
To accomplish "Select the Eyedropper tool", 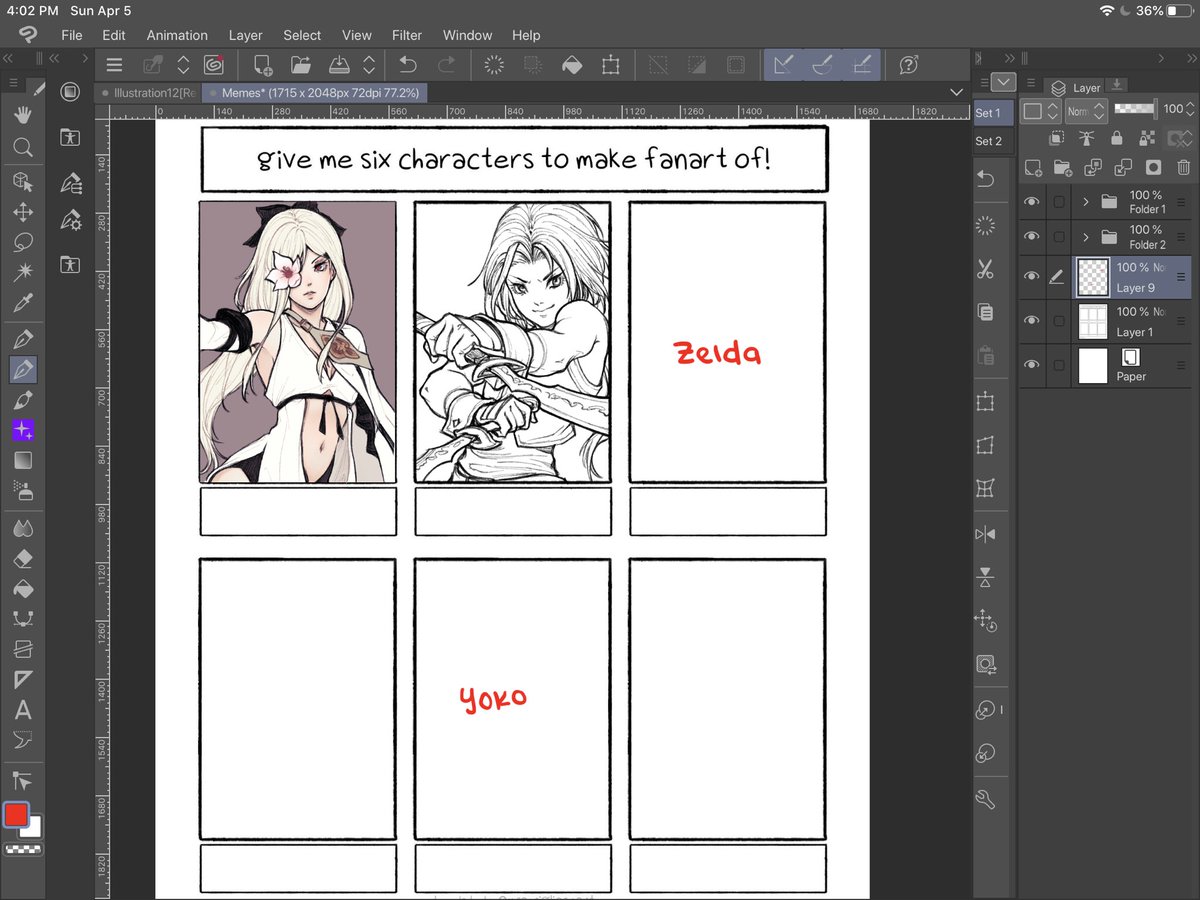I will [x=22, y=301].
